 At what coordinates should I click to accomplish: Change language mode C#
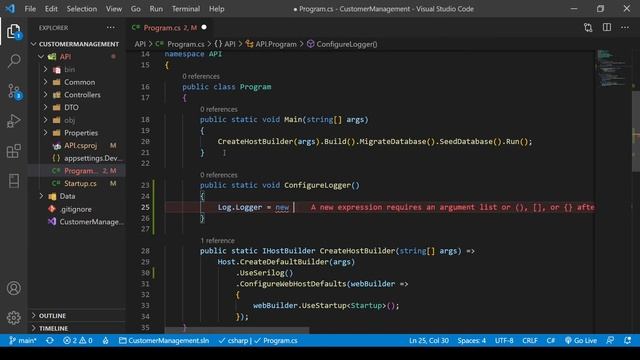[551, 340]
